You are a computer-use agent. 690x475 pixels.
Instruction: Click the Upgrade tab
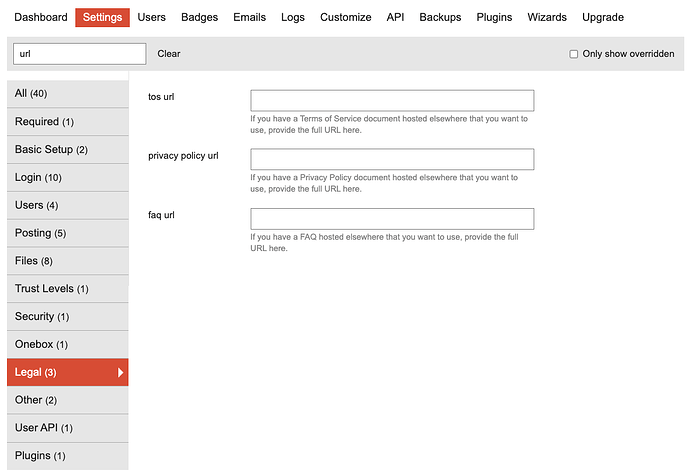[x=603, y=17]
